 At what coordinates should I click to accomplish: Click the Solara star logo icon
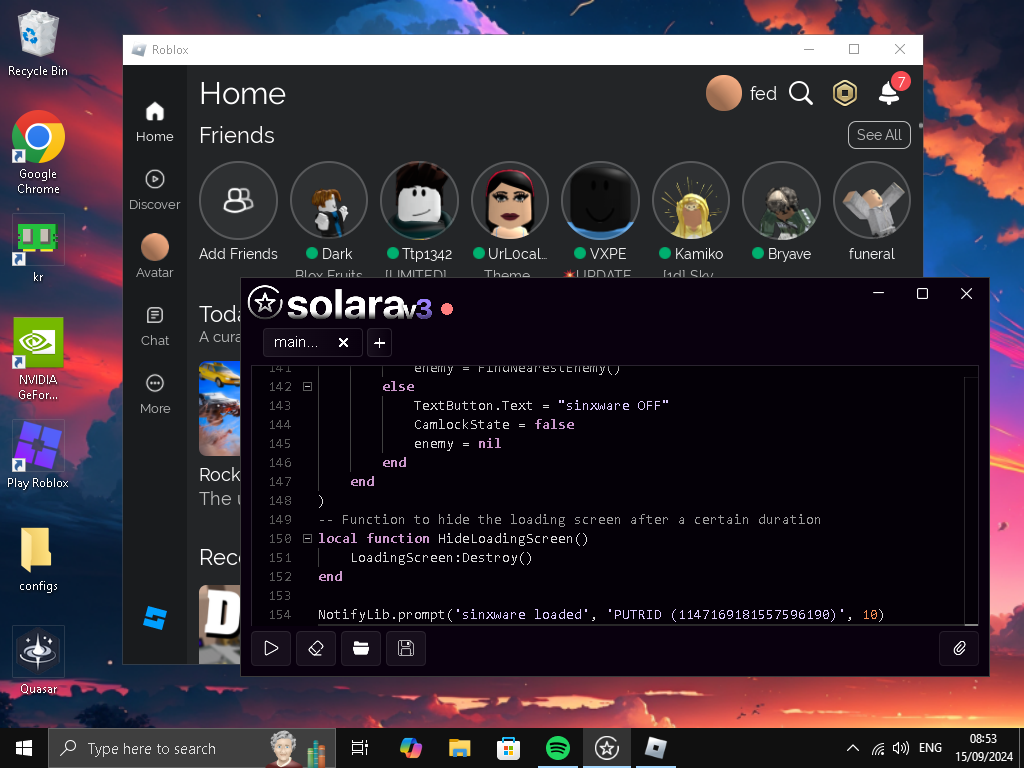264,303
